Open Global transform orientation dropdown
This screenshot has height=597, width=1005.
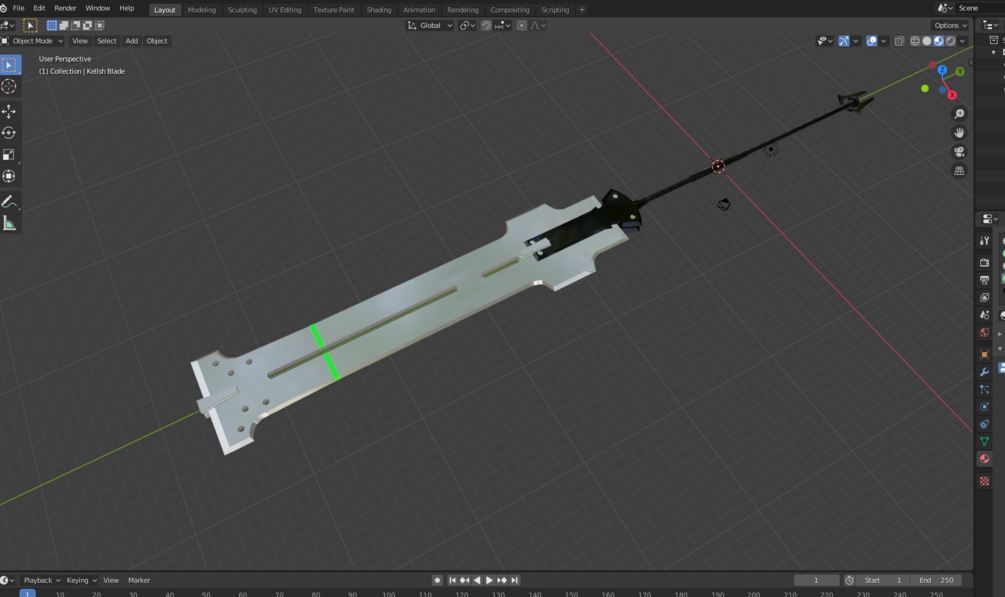pyautogui.click(x=430, y=26)
